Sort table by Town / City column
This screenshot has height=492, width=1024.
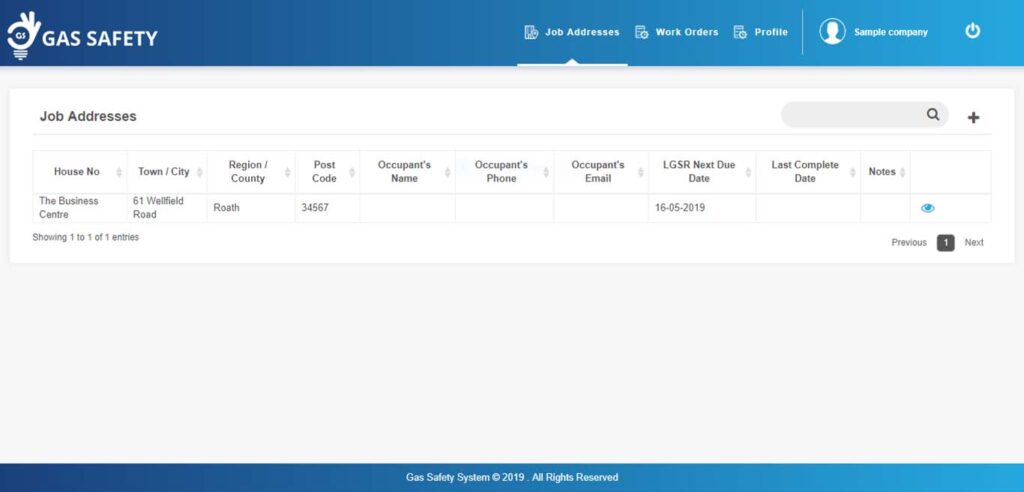[x=164, y=172]
